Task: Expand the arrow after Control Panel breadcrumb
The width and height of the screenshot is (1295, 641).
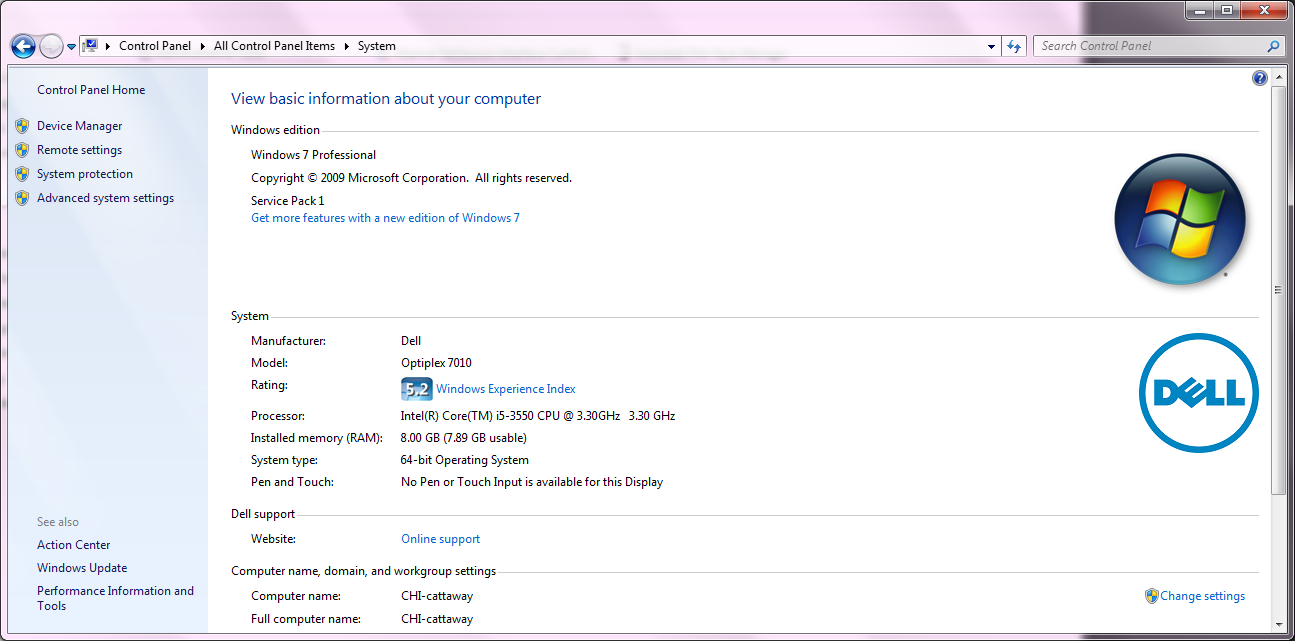Action: tap(203, 46)
